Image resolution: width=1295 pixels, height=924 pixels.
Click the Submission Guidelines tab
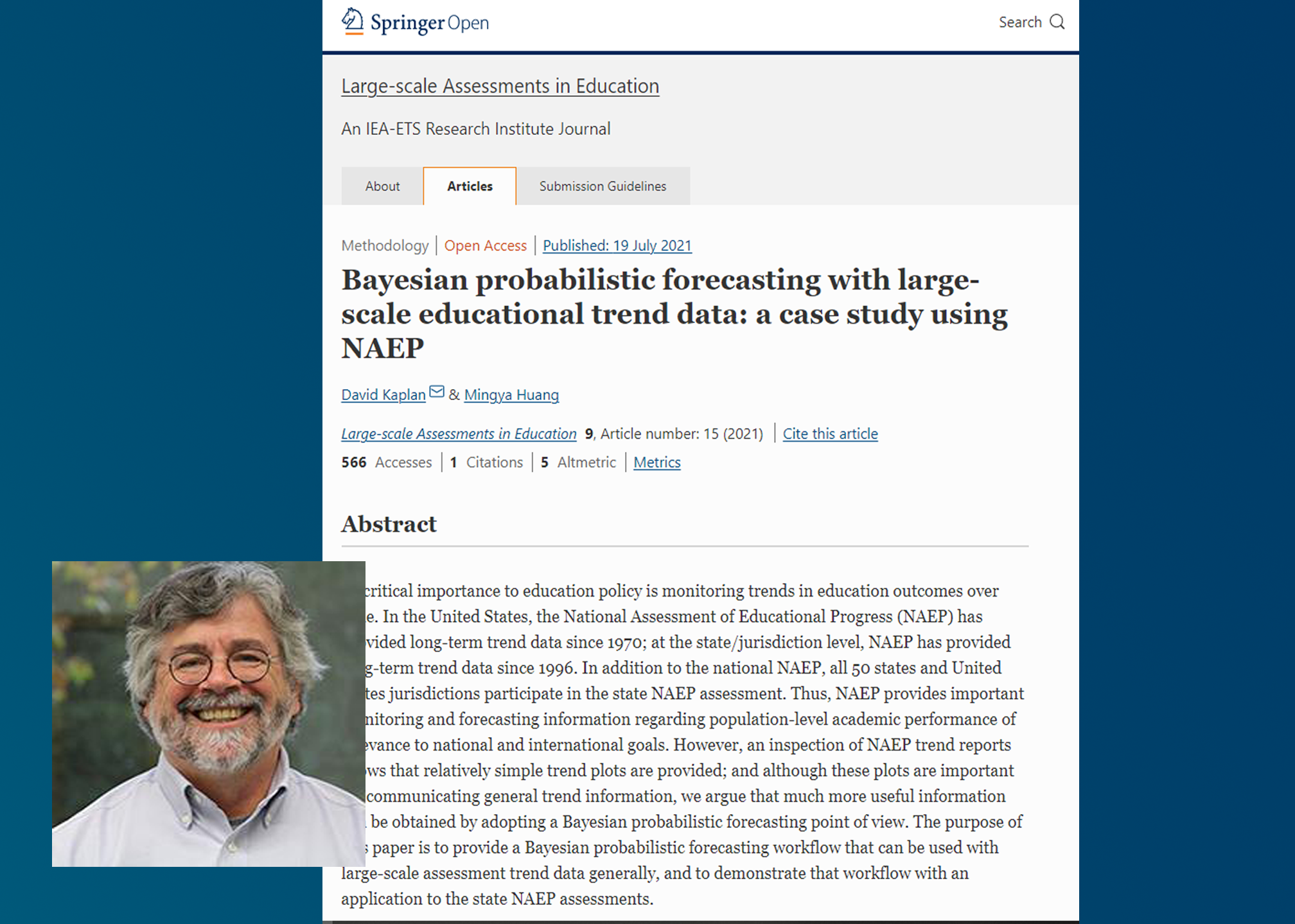601,184
